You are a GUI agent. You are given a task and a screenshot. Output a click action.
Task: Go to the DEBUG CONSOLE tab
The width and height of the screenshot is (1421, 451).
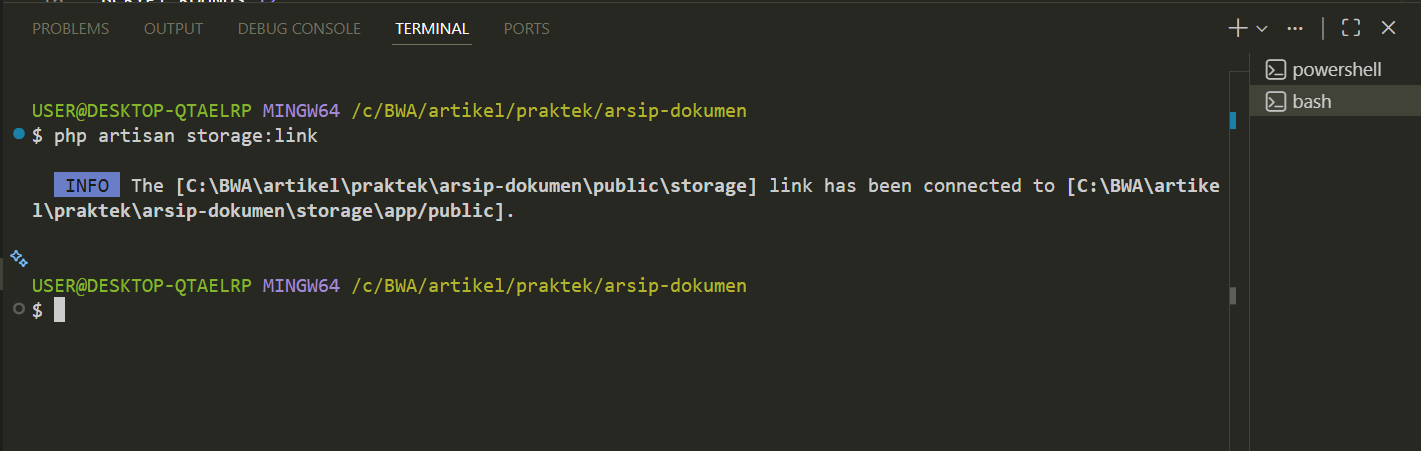[299, 28]
